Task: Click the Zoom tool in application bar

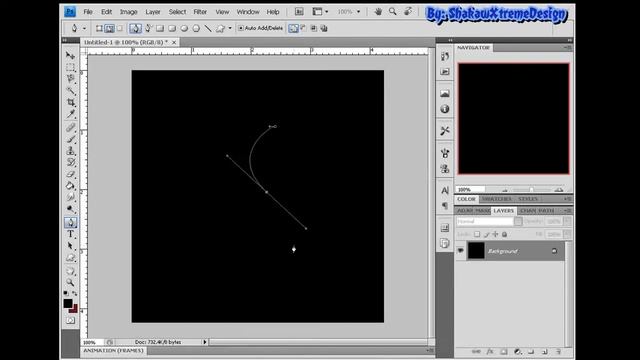Action: click(393, 12)
